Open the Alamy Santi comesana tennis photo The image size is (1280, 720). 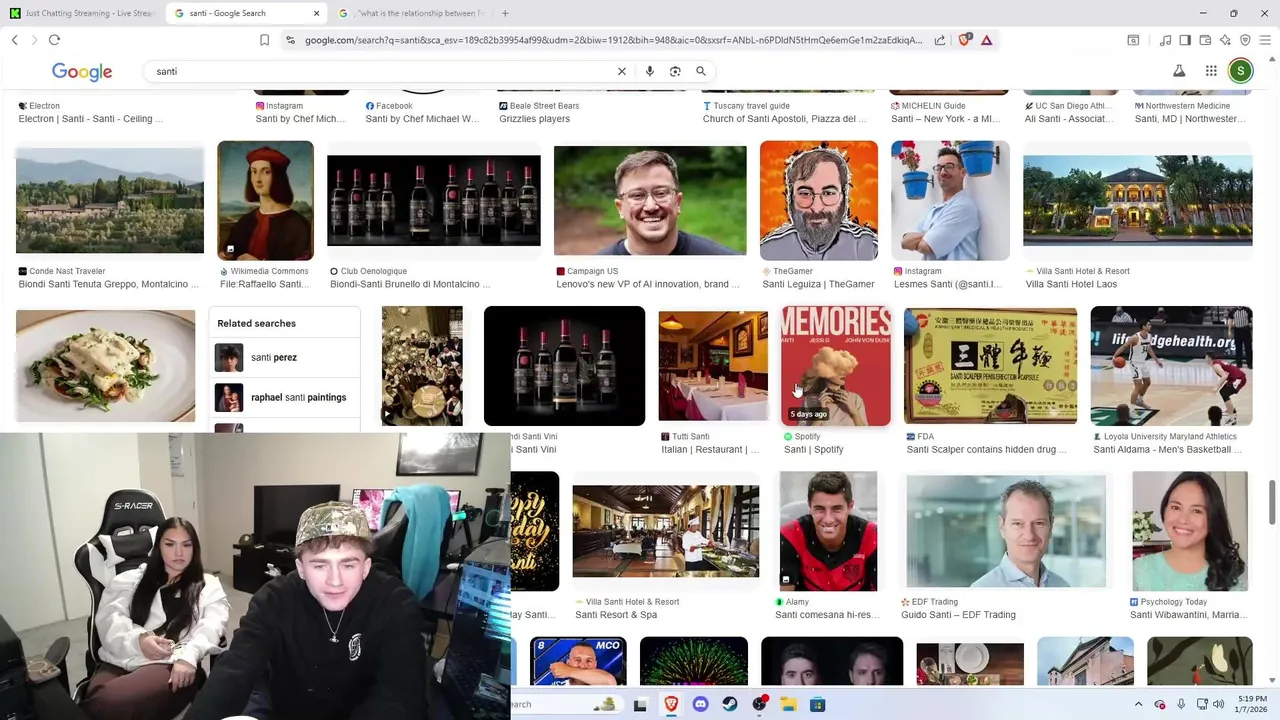pos(828,531)
